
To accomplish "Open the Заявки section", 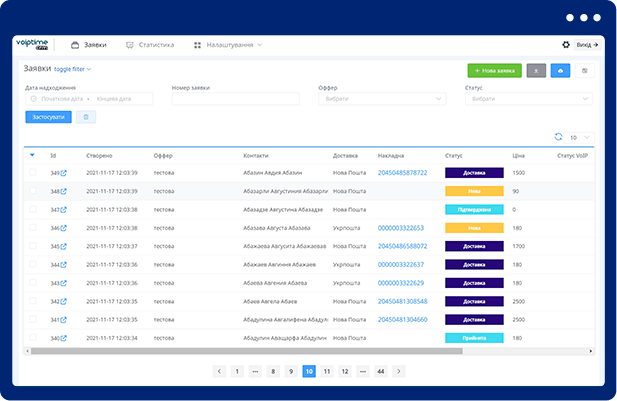I will click(89, 45).
